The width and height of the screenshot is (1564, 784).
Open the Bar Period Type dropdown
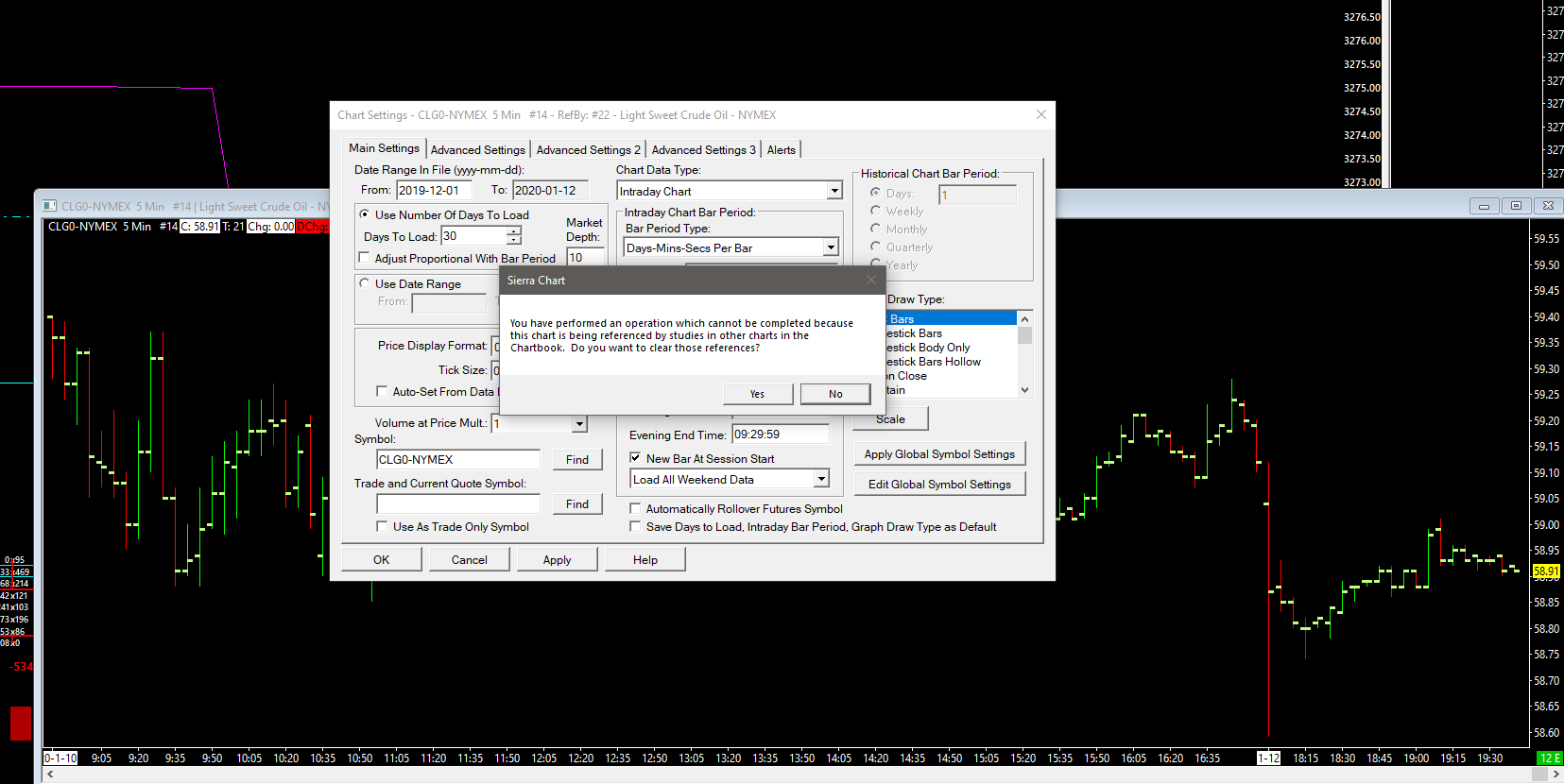831,247
